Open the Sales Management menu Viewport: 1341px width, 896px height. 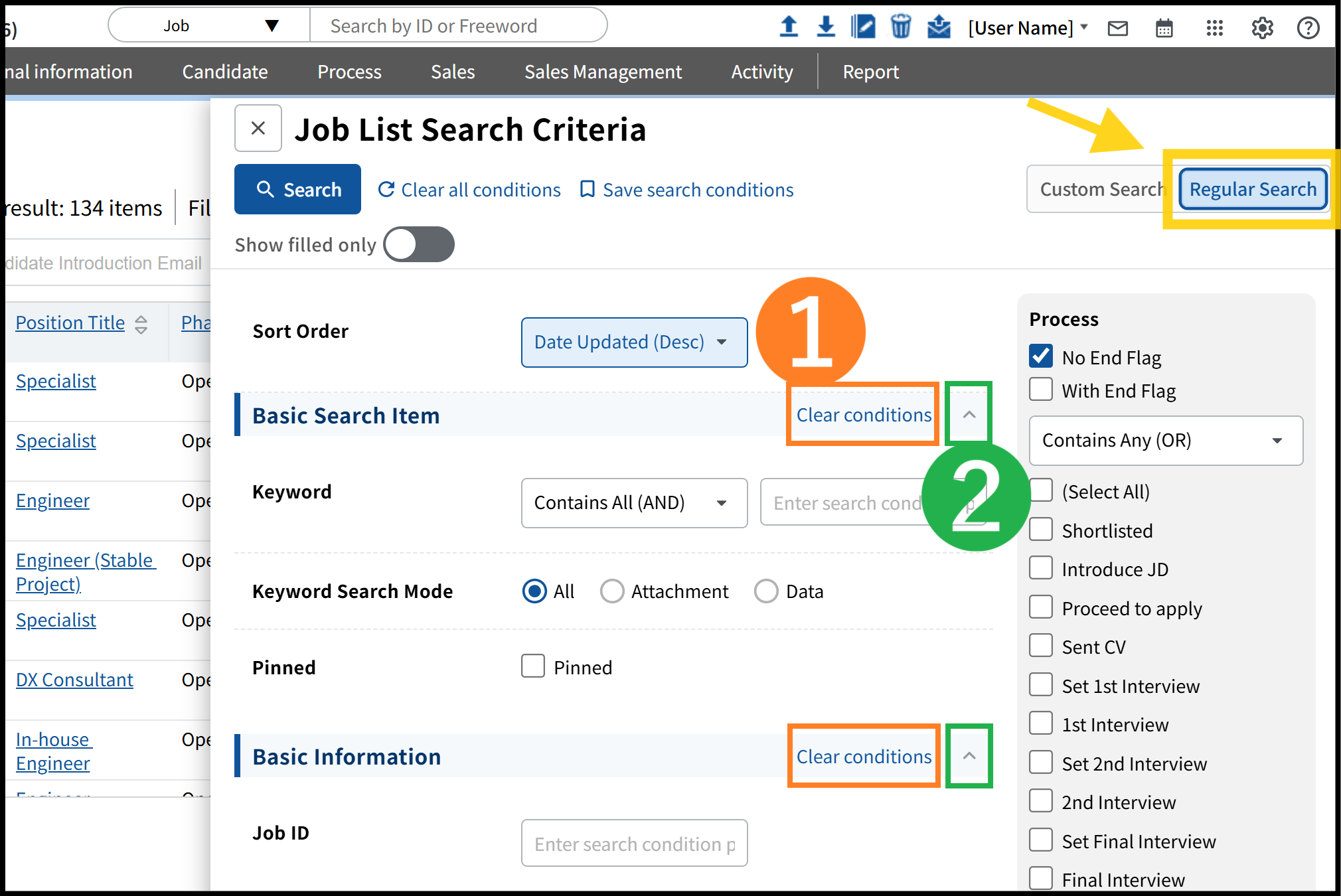pyautogui.click(x=603, y=72)
